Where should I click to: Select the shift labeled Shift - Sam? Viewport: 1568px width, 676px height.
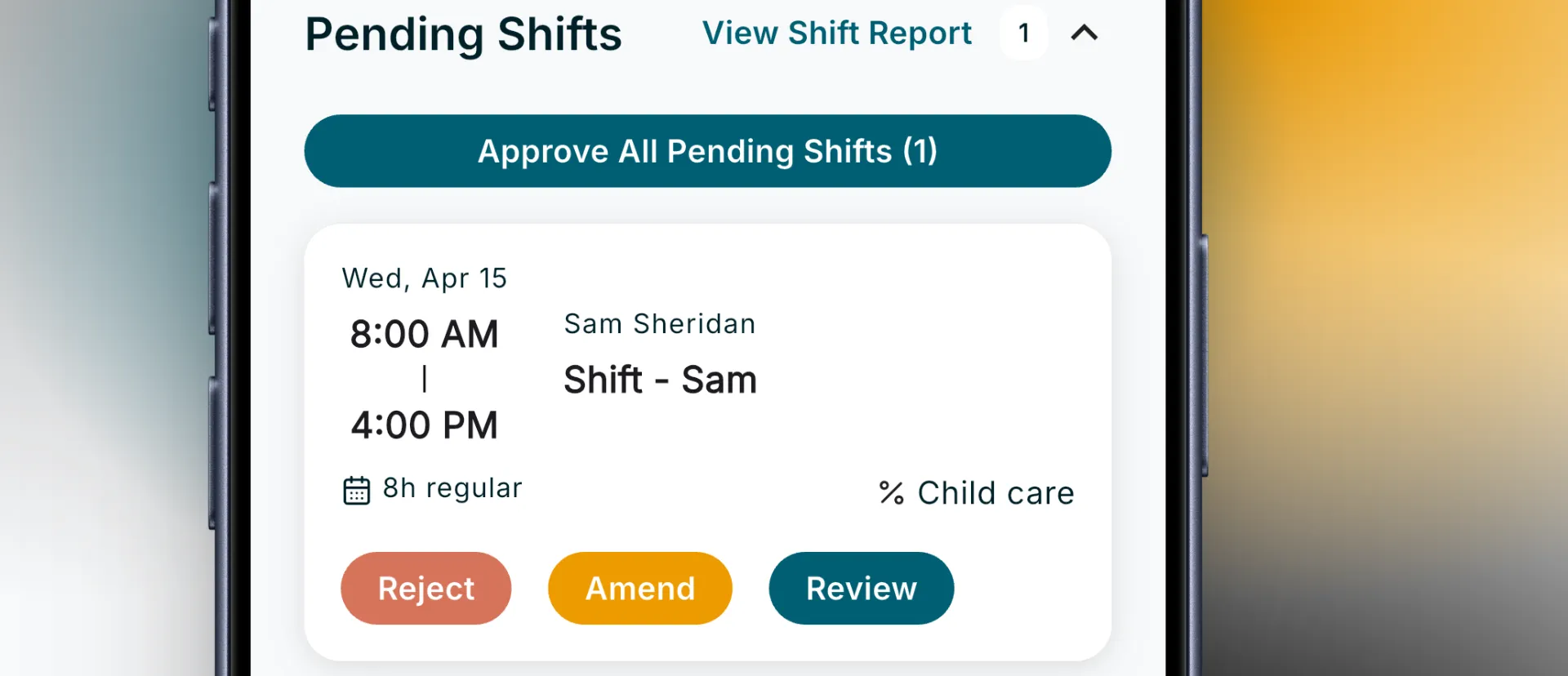coord(660,380)
